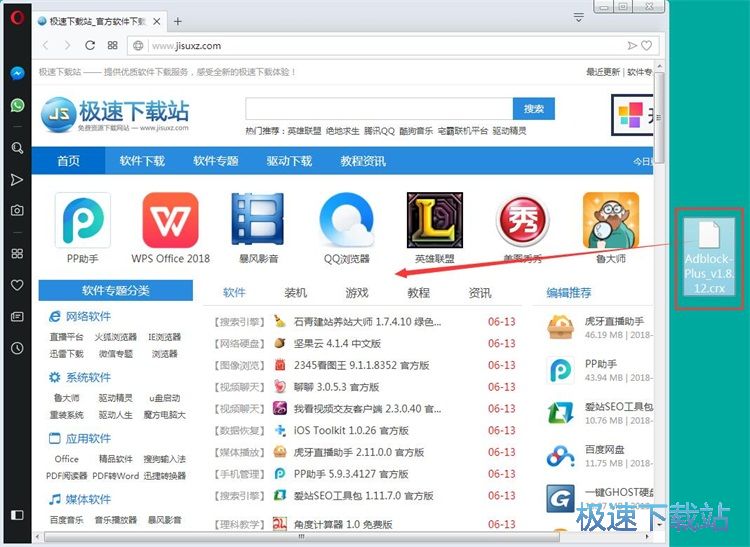Open the Opera menu logo
This screenshot has width=750, height=547.
(x=17, y=18)
